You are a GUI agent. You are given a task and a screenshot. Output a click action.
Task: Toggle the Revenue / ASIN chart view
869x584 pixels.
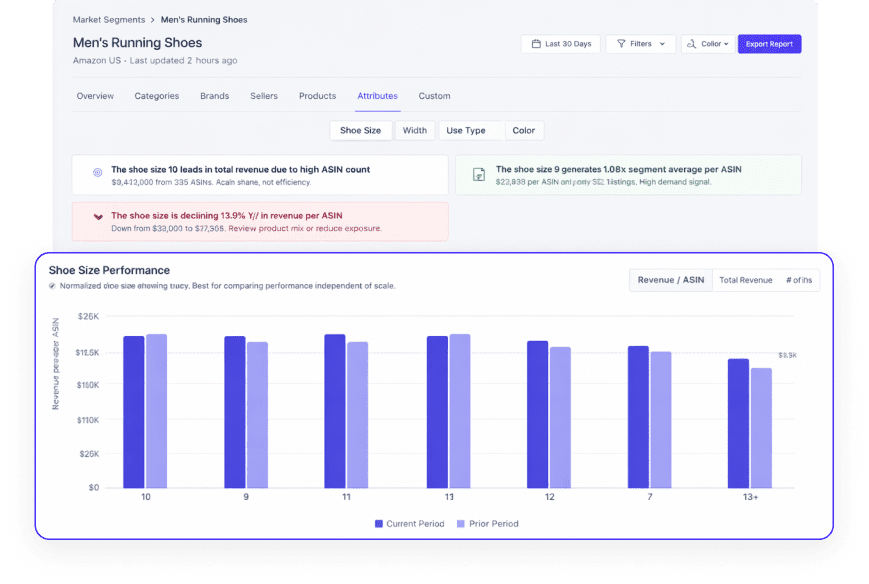point(670,280)
